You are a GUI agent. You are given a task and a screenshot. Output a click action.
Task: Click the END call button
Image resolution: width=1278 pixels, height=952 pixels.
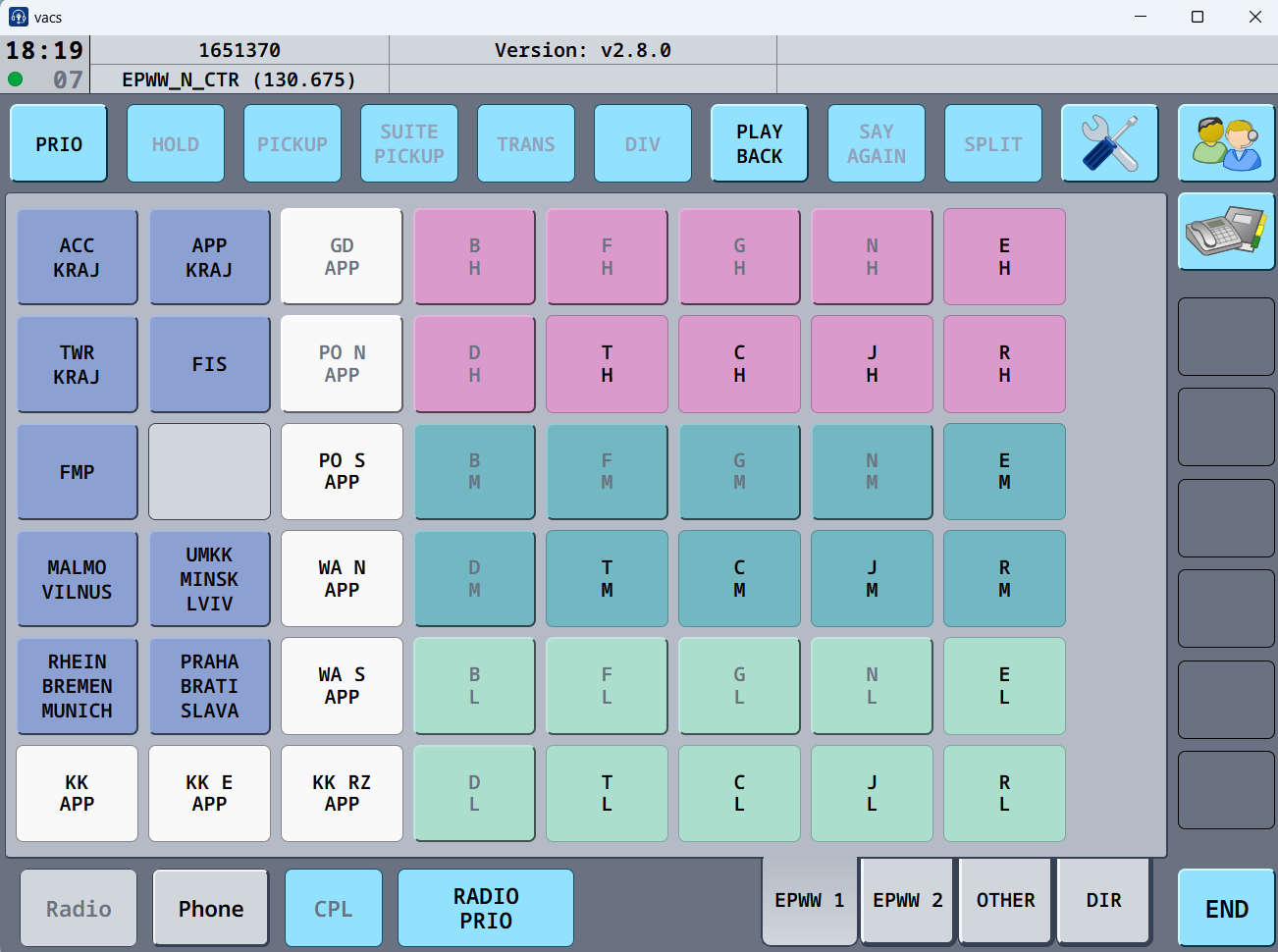click(x=1227, y=908)
